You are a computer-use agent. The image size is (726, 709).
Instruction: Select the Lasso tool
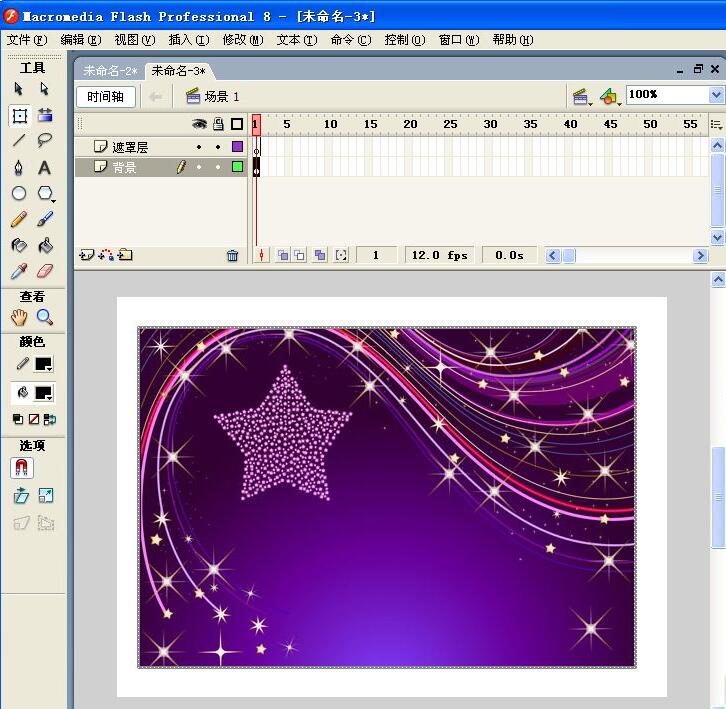pos(44,140)
